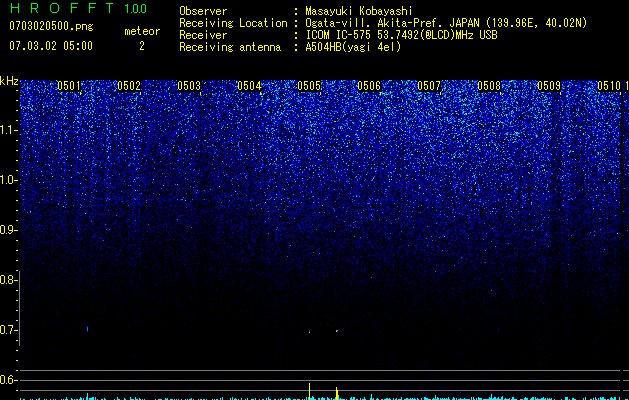Click the Receiving antenna label
Viewport: 629px width, 400px height.
[x=230, y=47]
